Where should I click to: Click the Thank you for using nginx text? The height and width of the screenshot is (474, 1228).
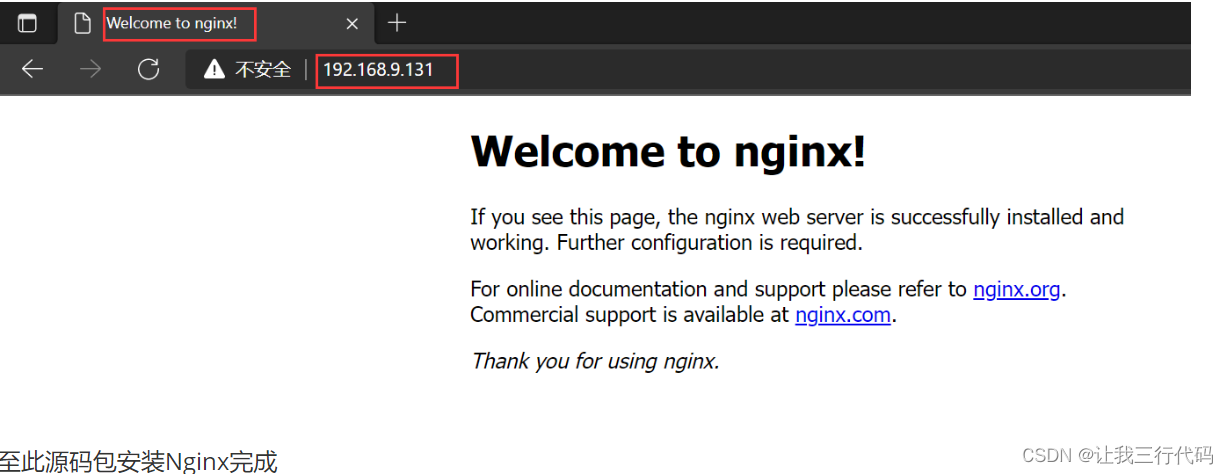click(x=595, y=361)
